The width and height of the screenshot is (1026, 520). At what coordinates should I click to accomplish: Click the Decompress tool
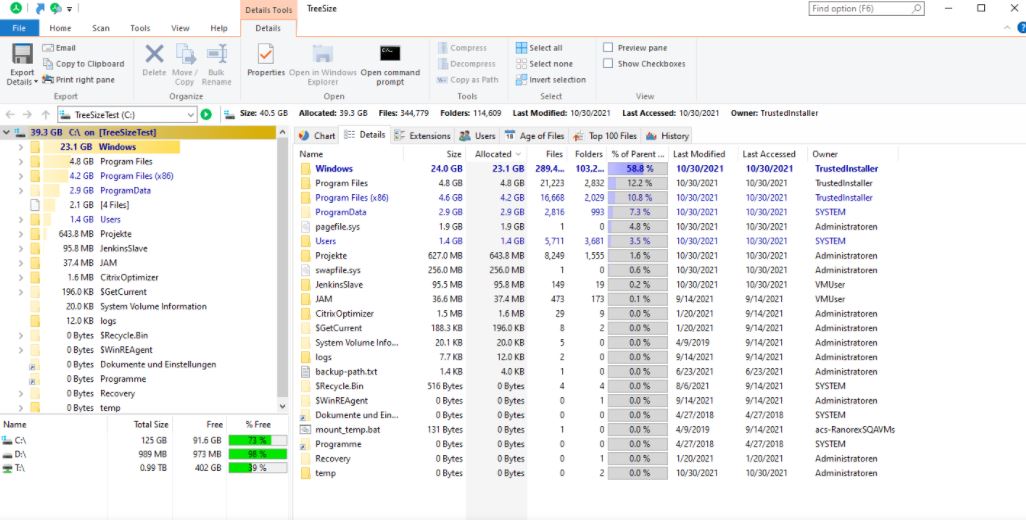[466, 63]
